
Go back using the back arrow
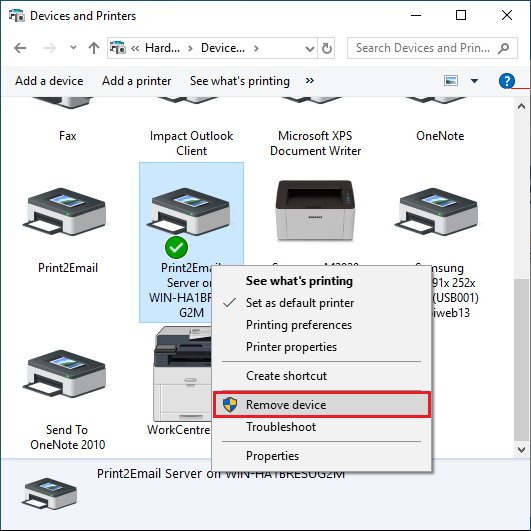20,48
